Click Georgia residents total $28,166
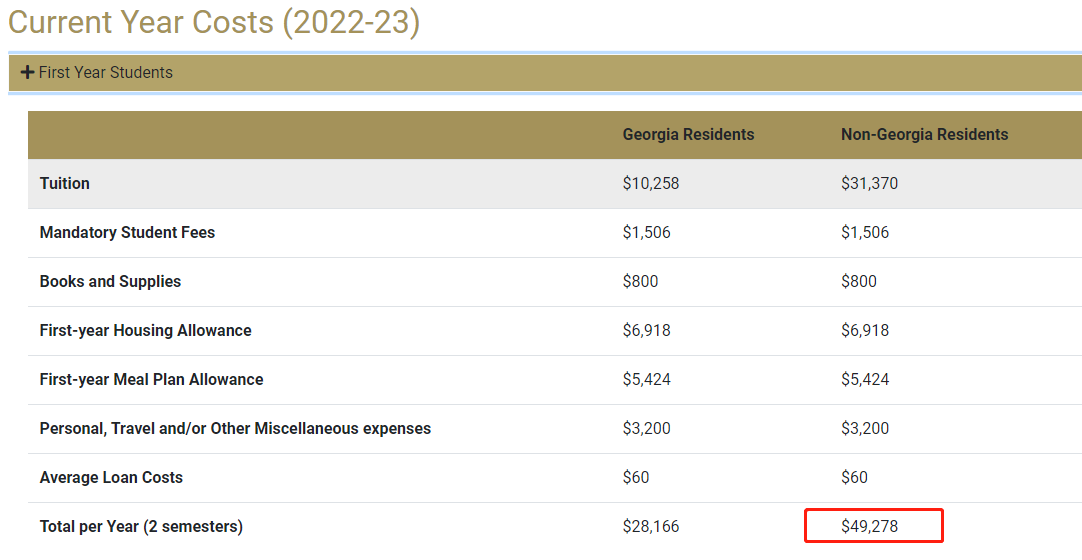 pyautogui.click(x=650, y=526)
